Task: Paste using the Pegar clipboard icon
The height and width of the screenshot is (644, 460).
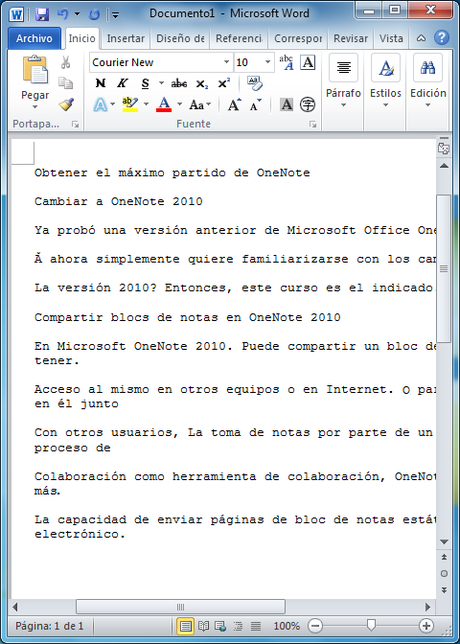Action: click(35, 70)
